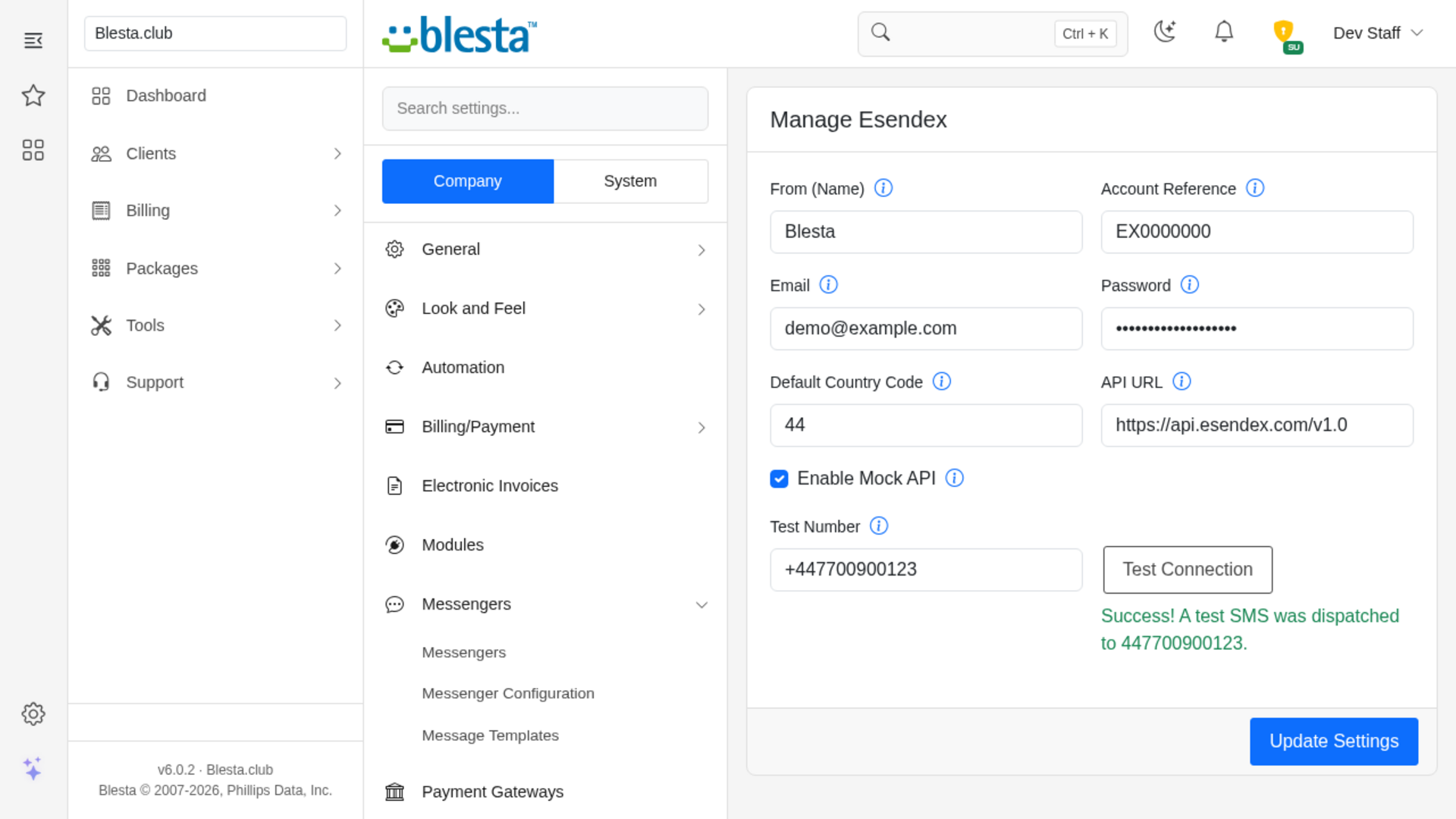Image resolution: width=1456 pixels, height=819 pixels.
Task: Expand the Packages menu chevron
Action: click(x=337, y=268)
